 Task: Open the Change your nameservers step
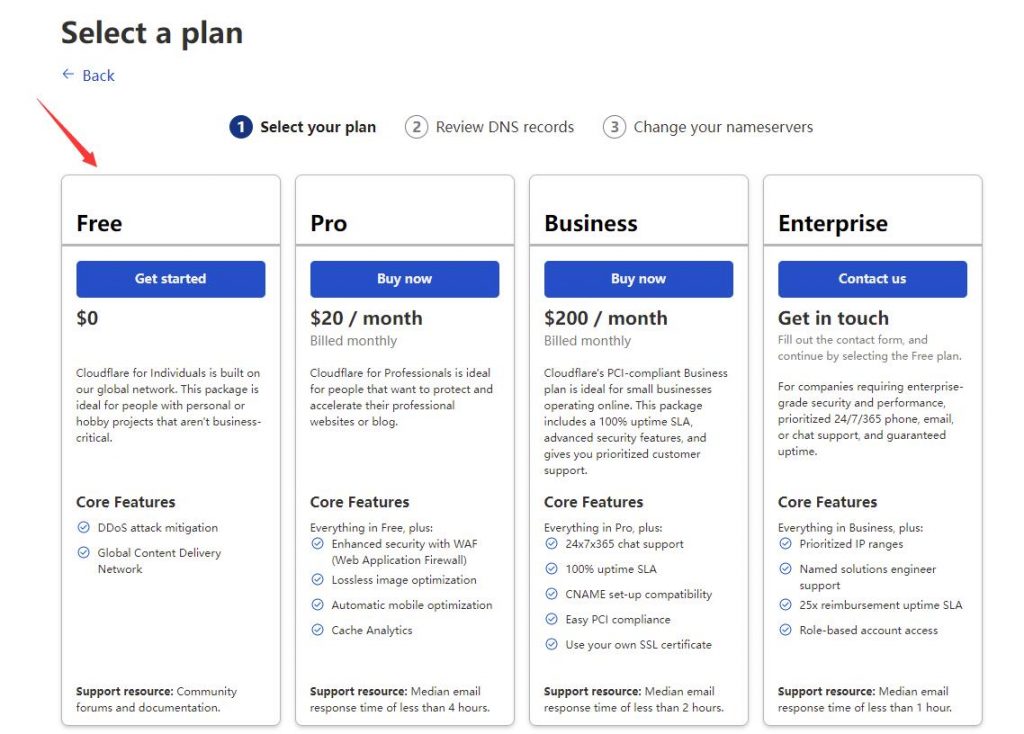click(x=723, y=127)
